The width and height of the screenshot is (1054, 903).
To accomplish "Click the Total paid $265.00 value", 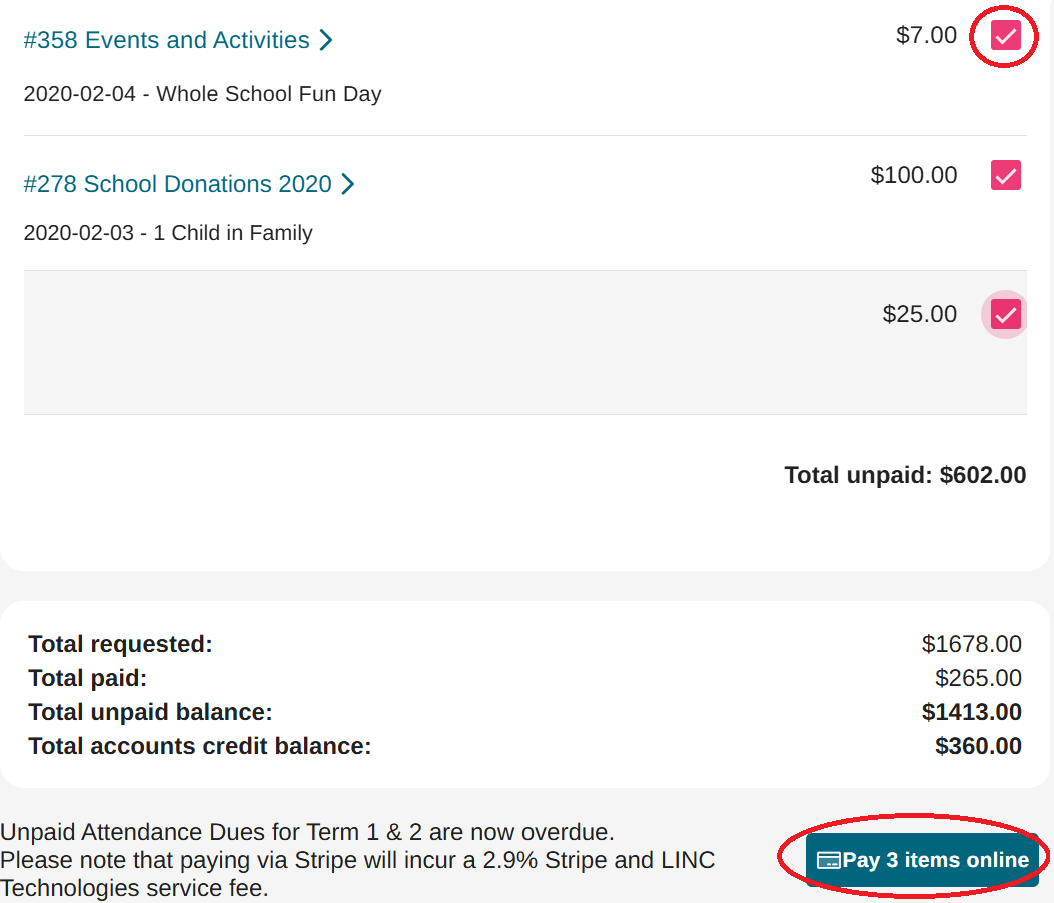I will pos(978,679).
